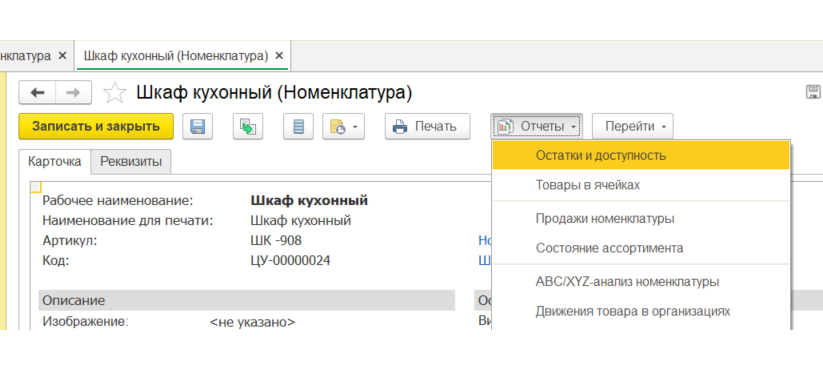Screen dimensions: 823x384
Task: Click the article value ШК -908
Action: 277,240
